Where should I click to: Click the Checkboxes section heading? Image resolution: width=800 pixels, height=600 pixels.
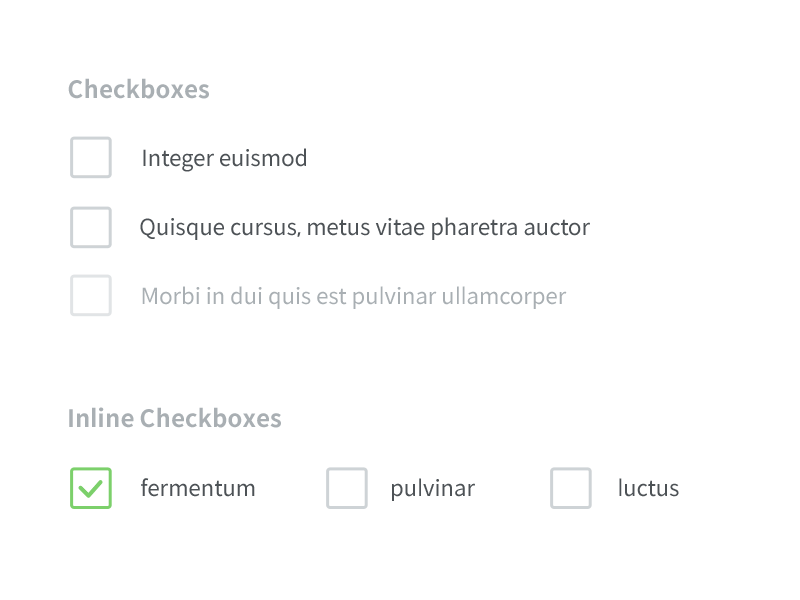click(x=138, y=89)
